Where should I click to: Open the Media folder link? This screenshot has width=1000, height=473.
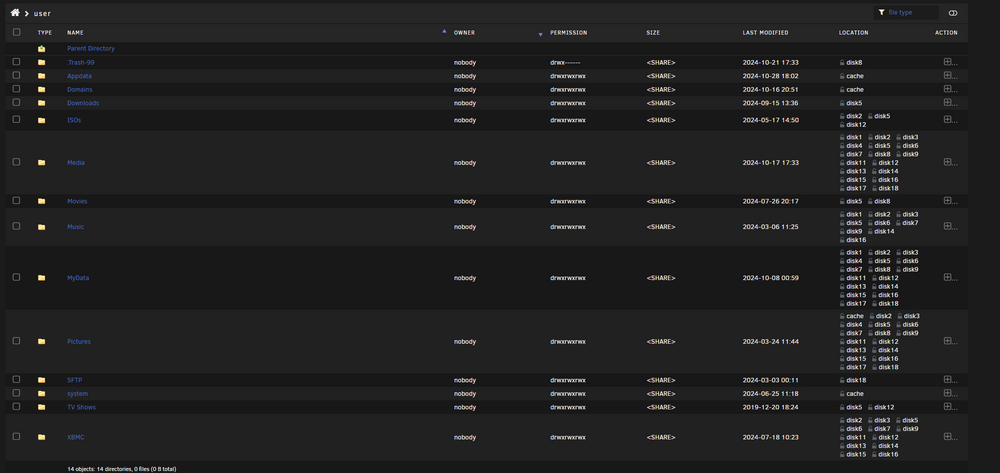pyautogui.click(x=76, y=163)
